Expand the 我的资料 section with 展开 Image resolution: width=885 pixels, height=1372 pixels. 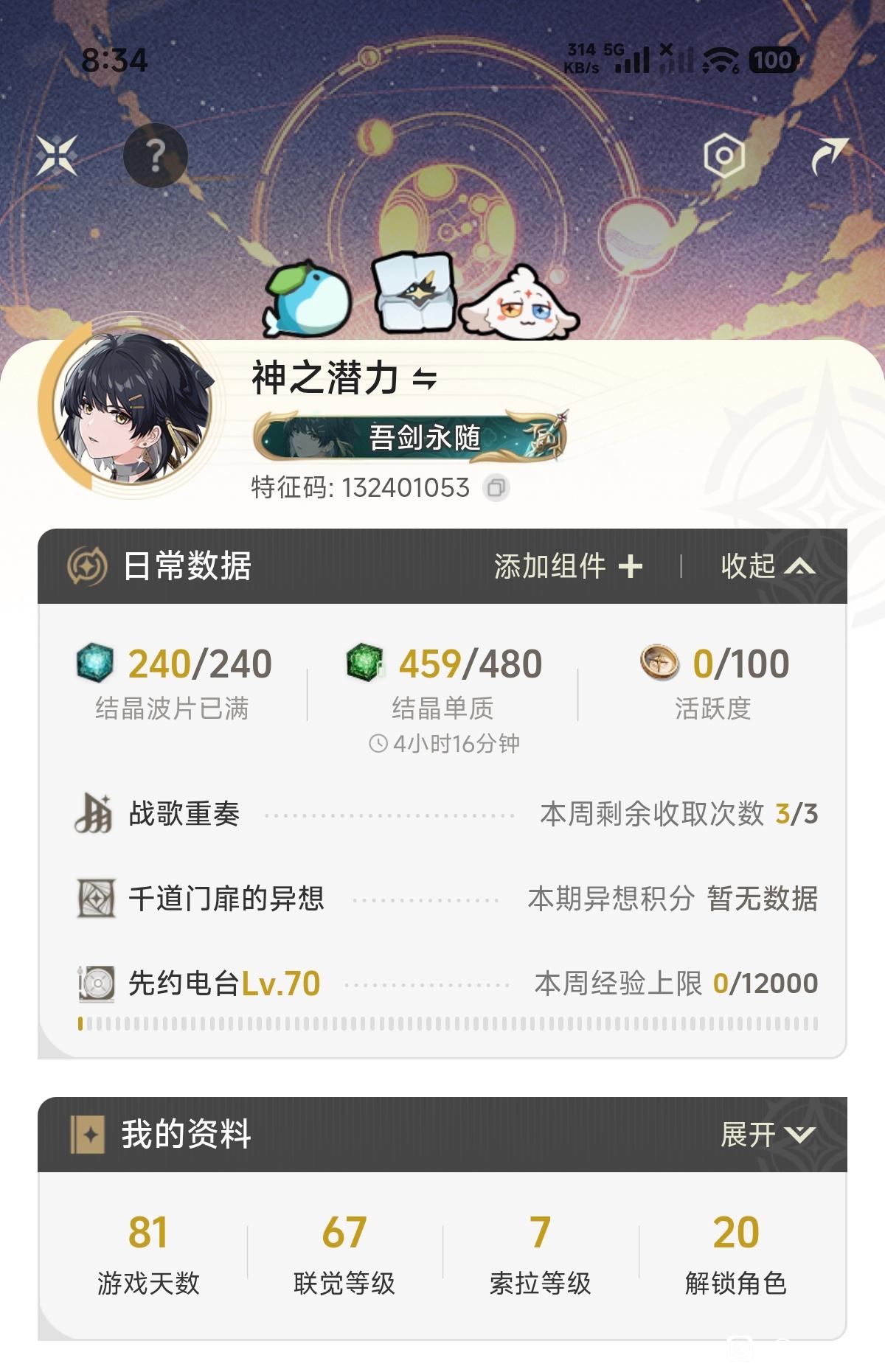point(768,1134)
